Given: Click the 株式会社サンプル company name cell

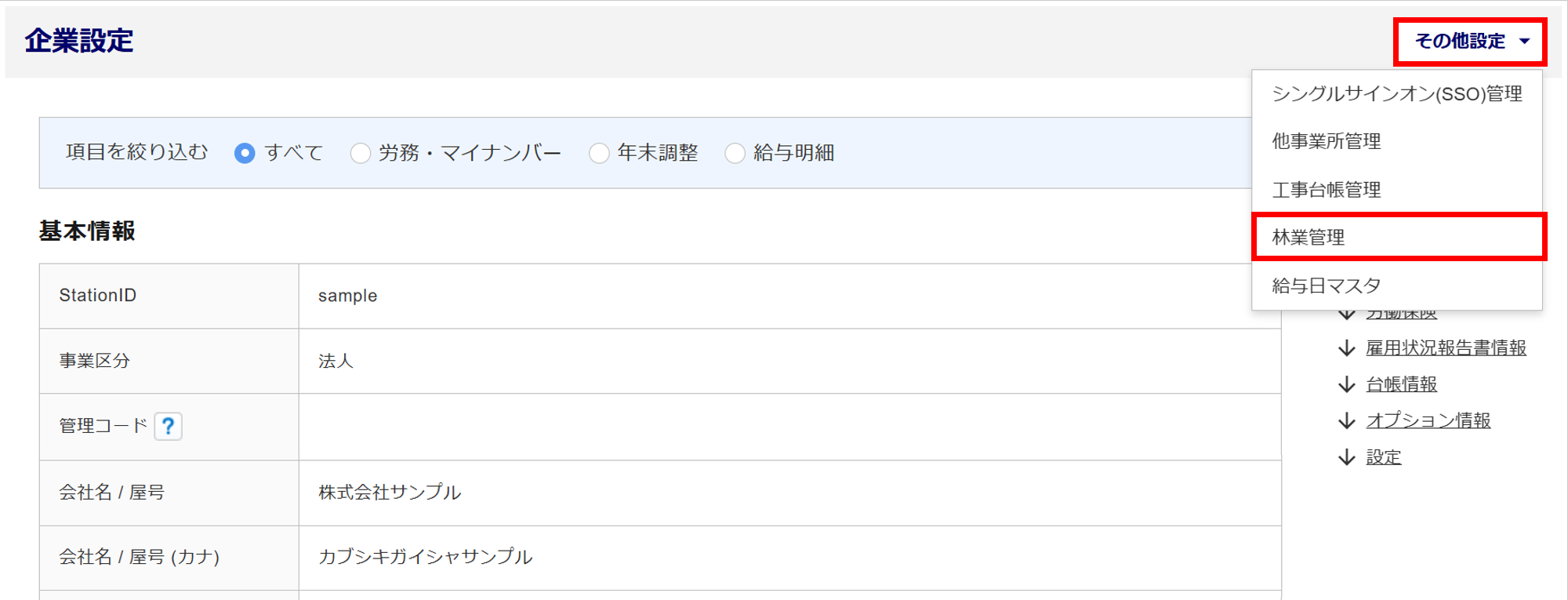Looking at the screenshot, I should [390, 493].
